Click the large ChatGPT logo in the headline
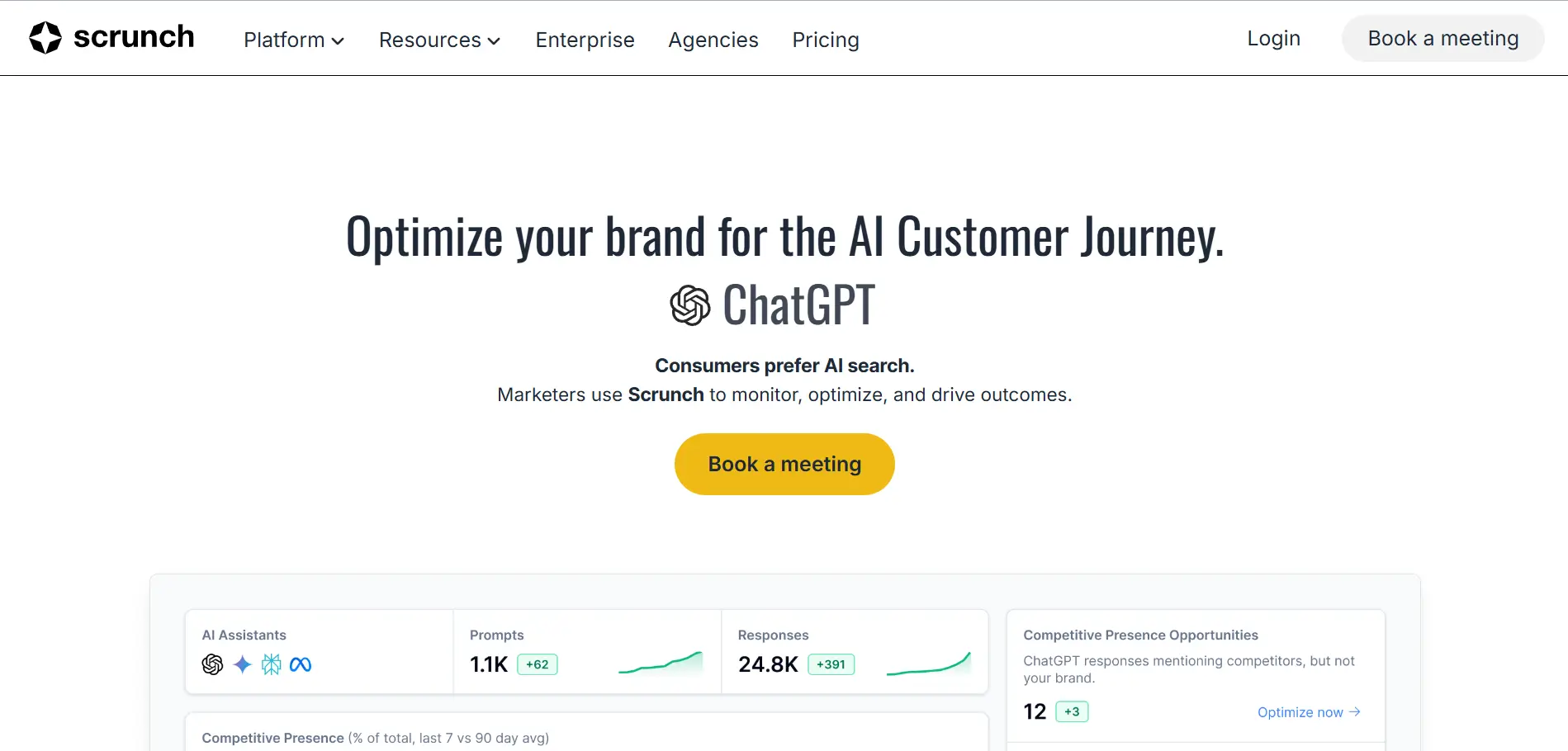Viewport: 1568px width, 751px height. [x=690, y=305]
